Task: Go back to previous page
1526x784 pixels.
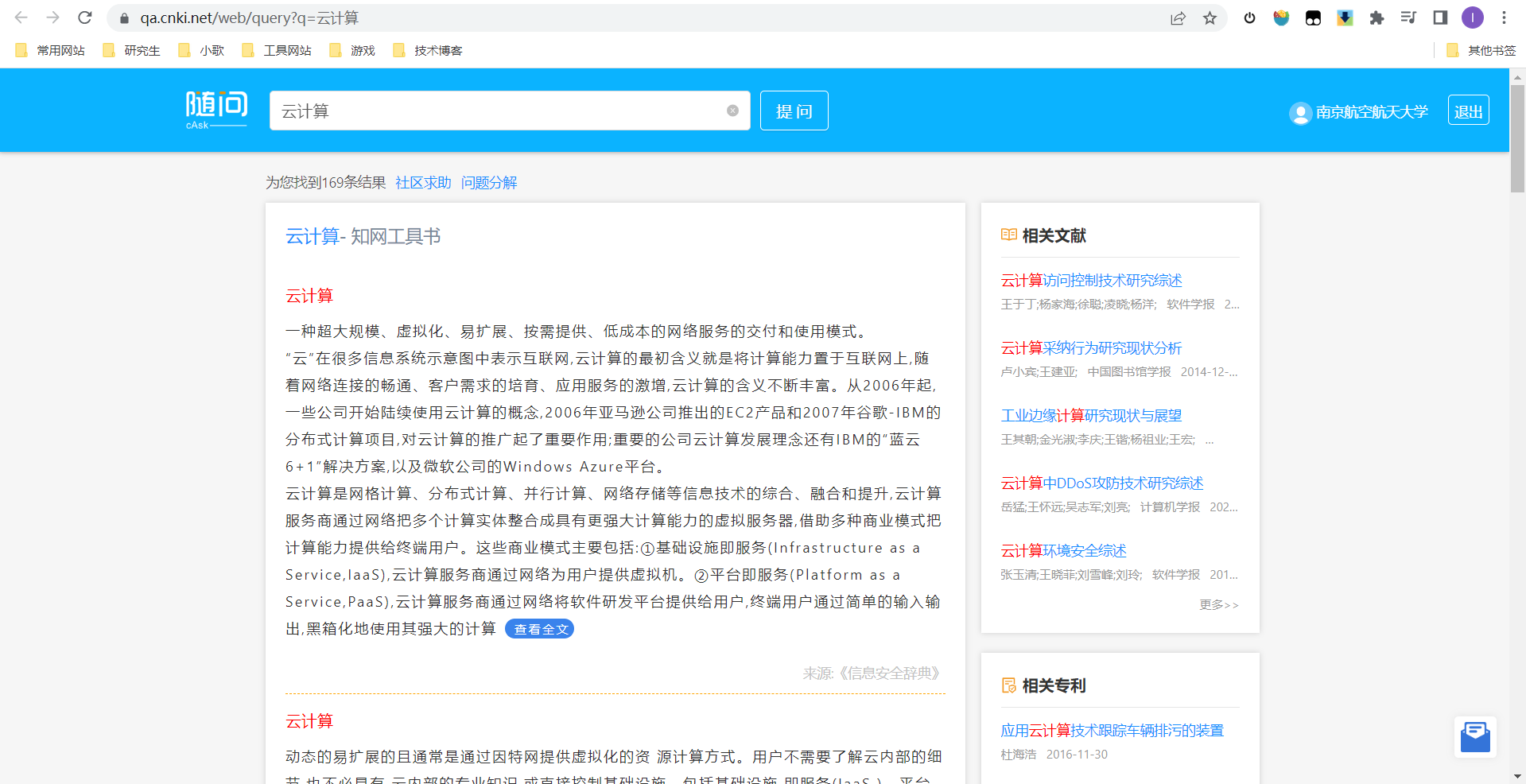Action: (21, 17)
